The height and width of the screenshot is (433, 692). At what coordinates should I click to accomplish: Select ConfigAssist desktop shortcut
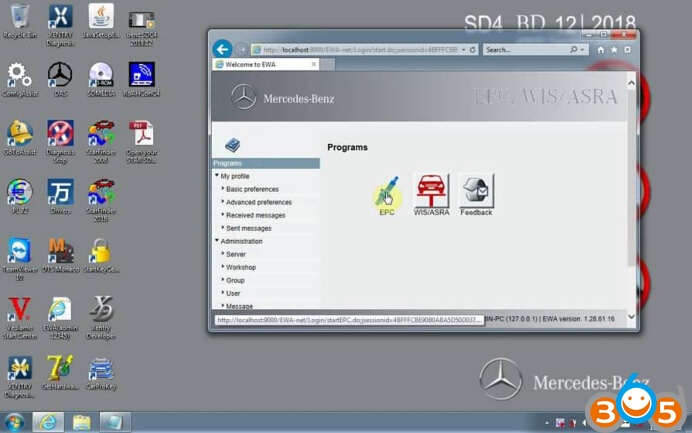click(20, 79)
